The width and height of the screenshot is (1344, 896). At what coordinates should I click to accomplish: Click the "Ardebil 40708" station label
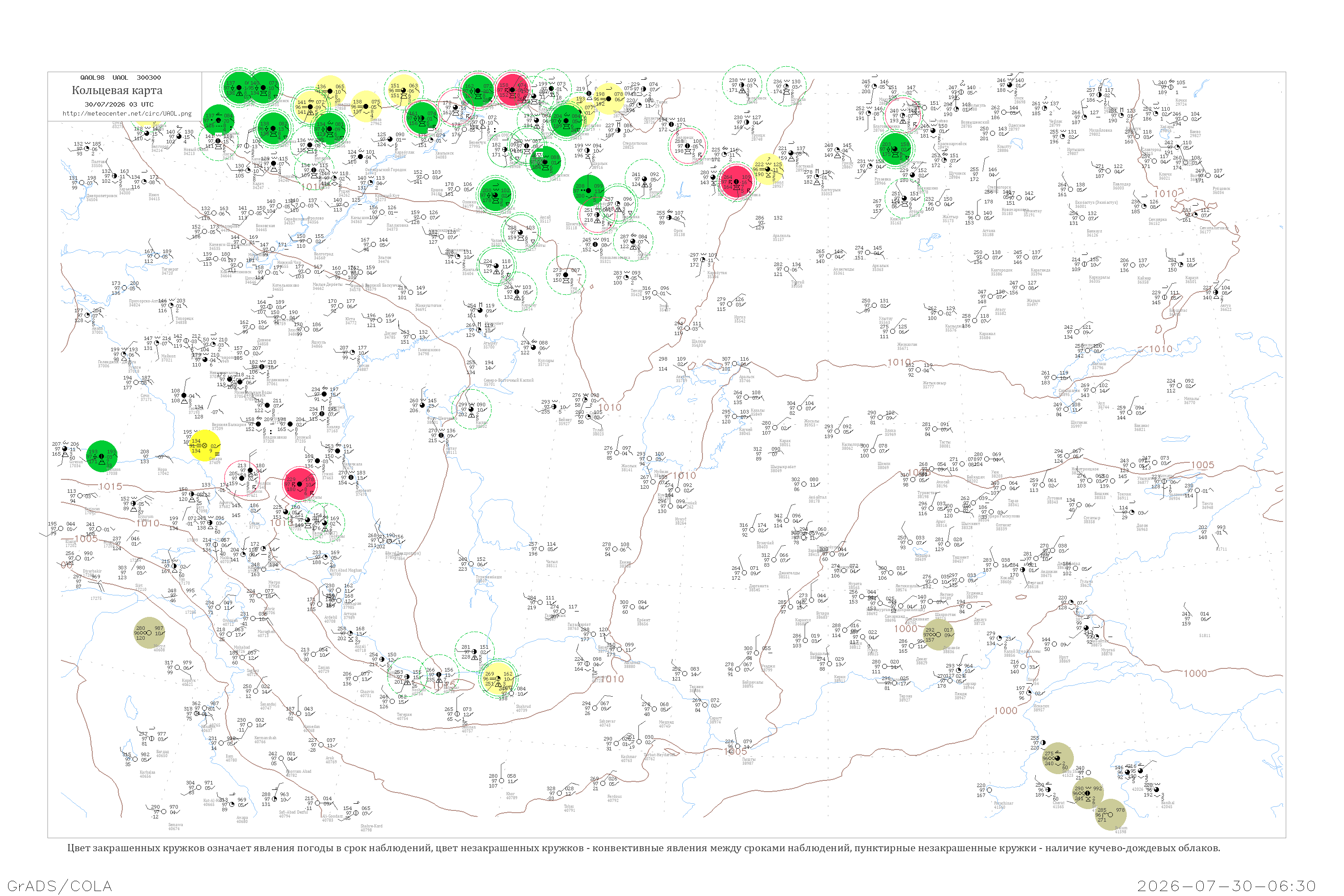tap(330, 619)
